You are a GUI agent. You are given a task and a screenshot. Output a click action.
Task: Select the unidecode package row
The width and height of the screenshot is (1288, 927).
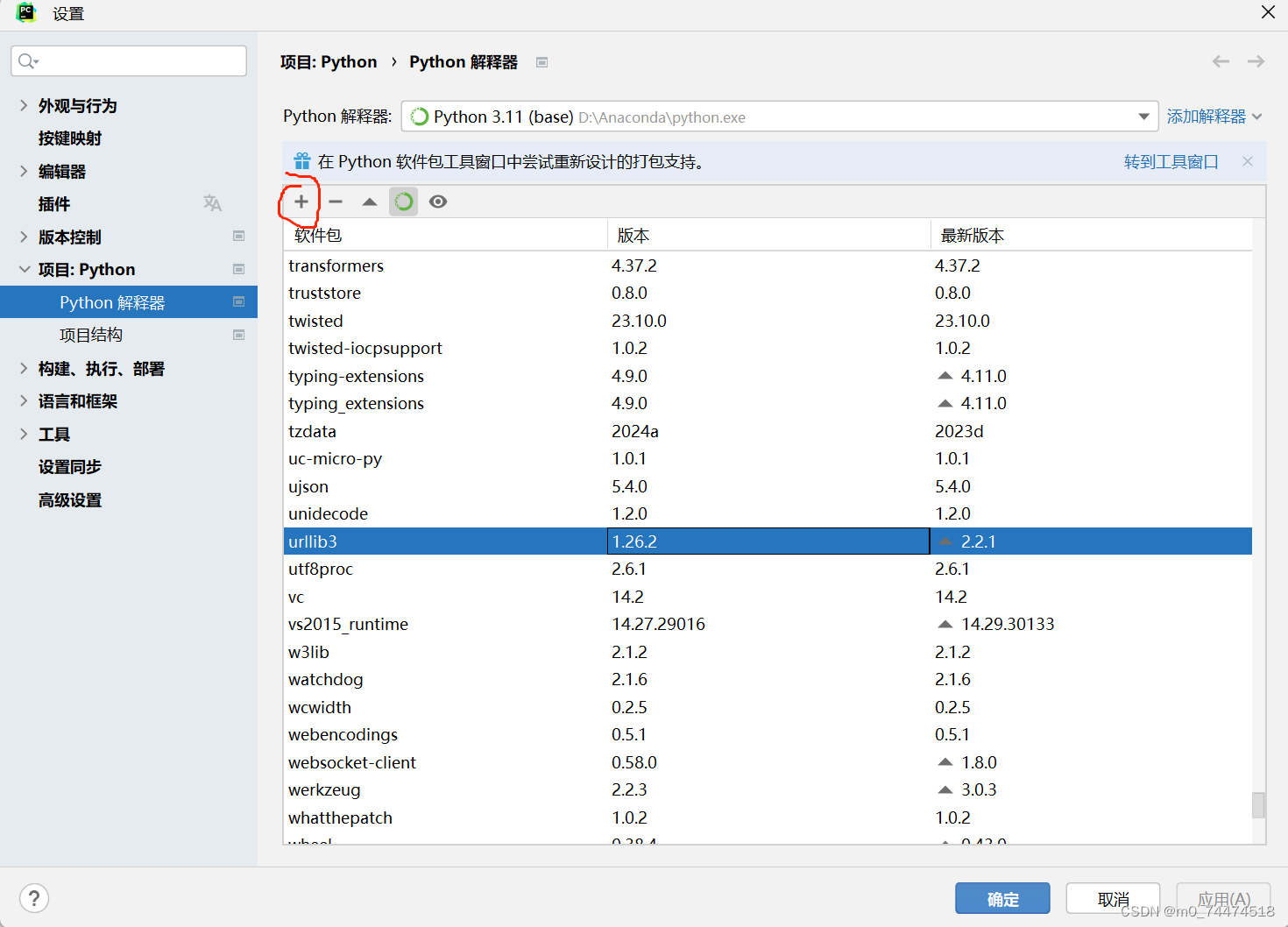point(768,513)
